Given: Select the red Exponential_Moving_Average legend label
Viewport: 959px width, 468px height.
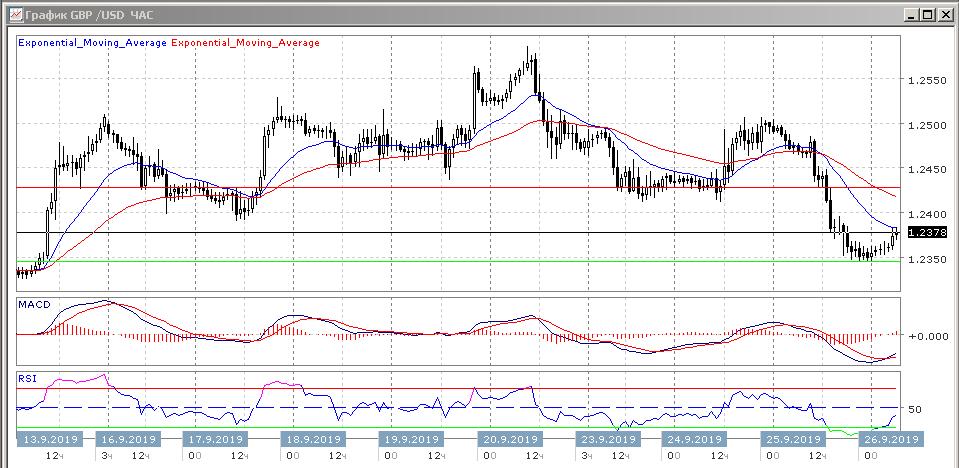Looking at the screenshot, I should (246, 43).
